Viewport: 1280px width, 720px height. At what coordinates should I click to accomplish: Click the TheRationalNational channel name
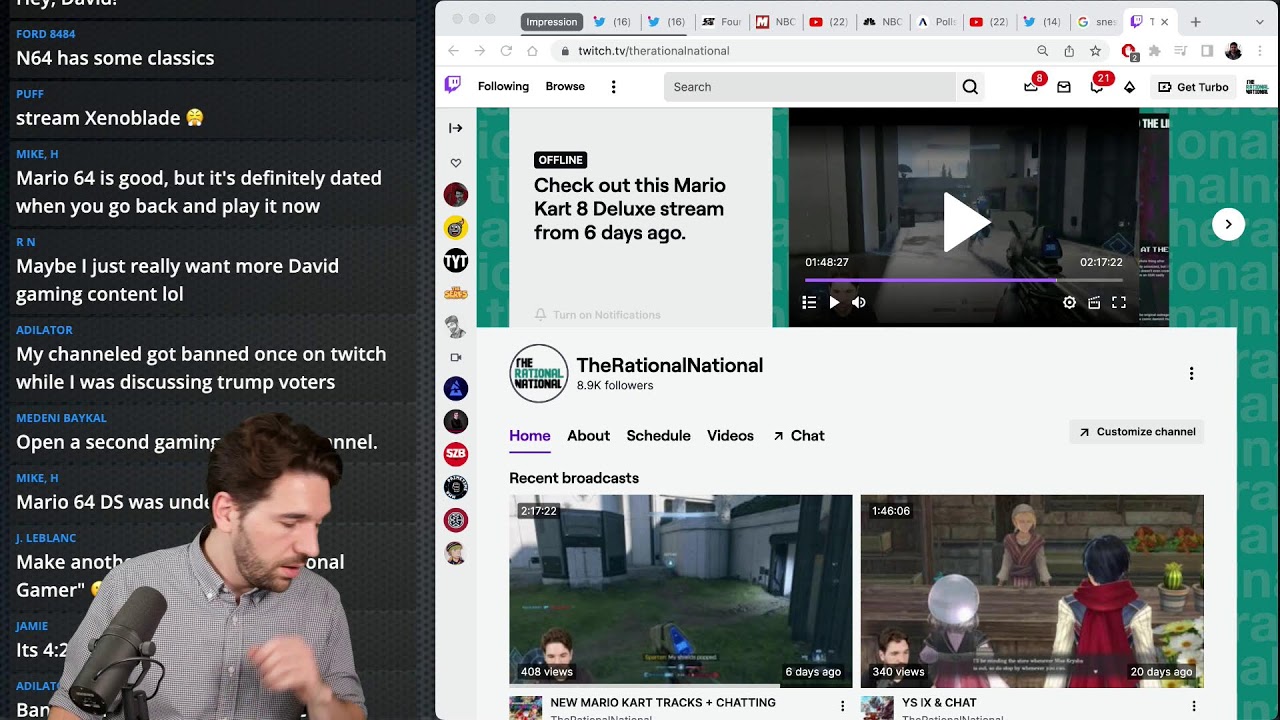click(670, 366)
